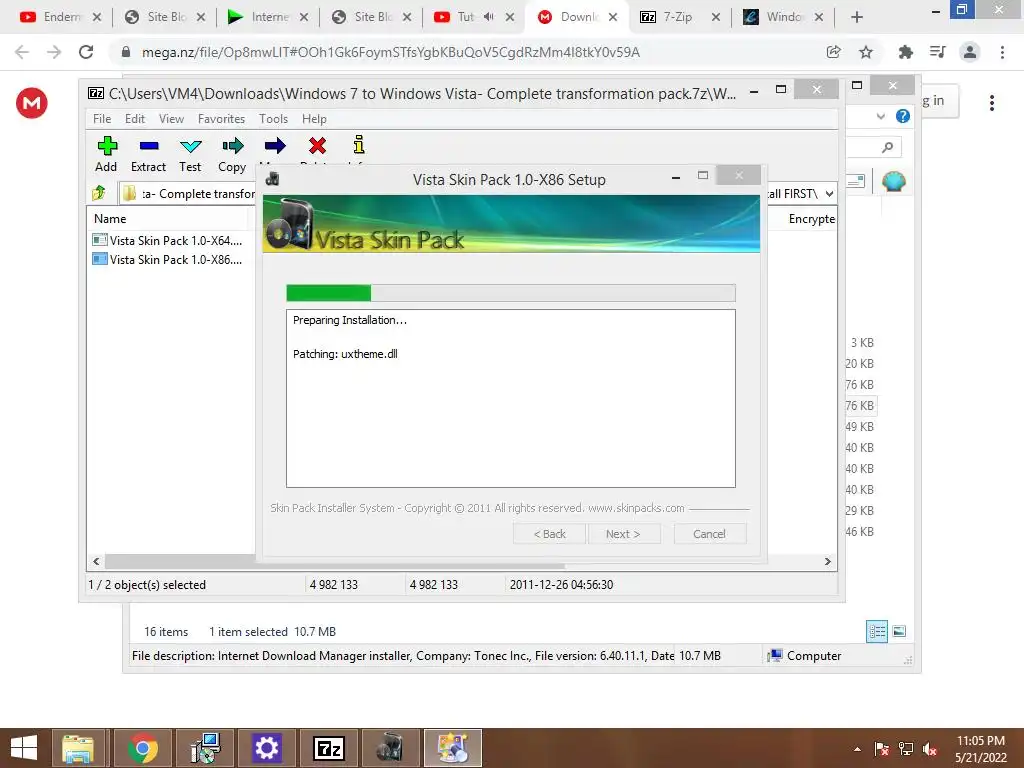
Task: Click the Back button in setup
Action: click(550, 534)
